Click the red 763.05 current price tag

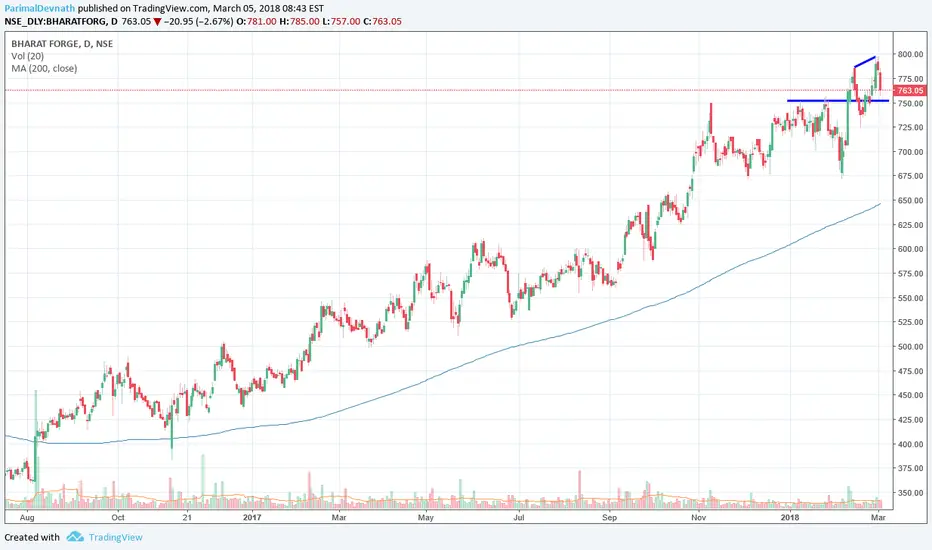(909, 90)
